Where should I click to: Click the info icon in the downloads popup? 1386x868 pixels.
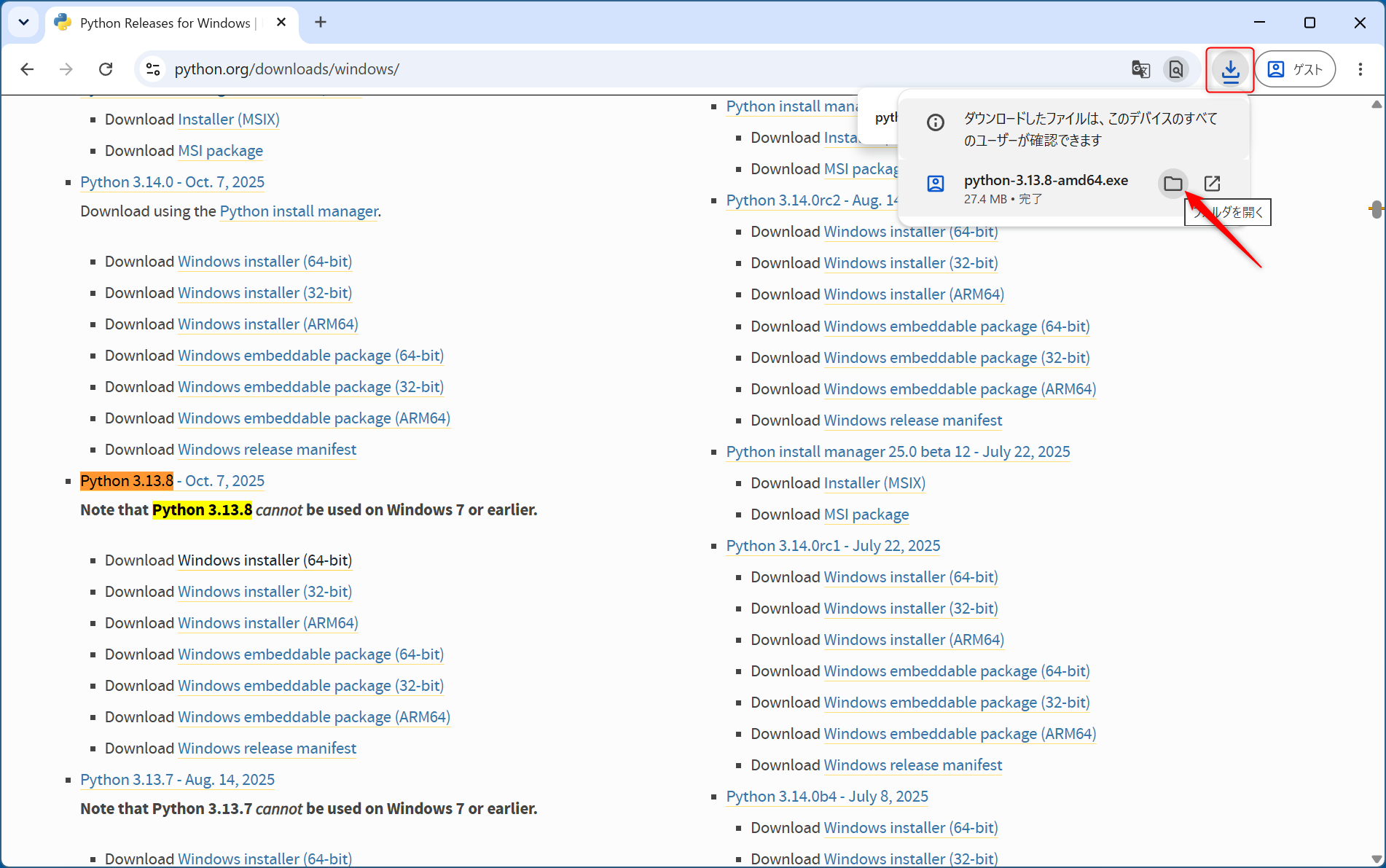[x=936, y=122]
